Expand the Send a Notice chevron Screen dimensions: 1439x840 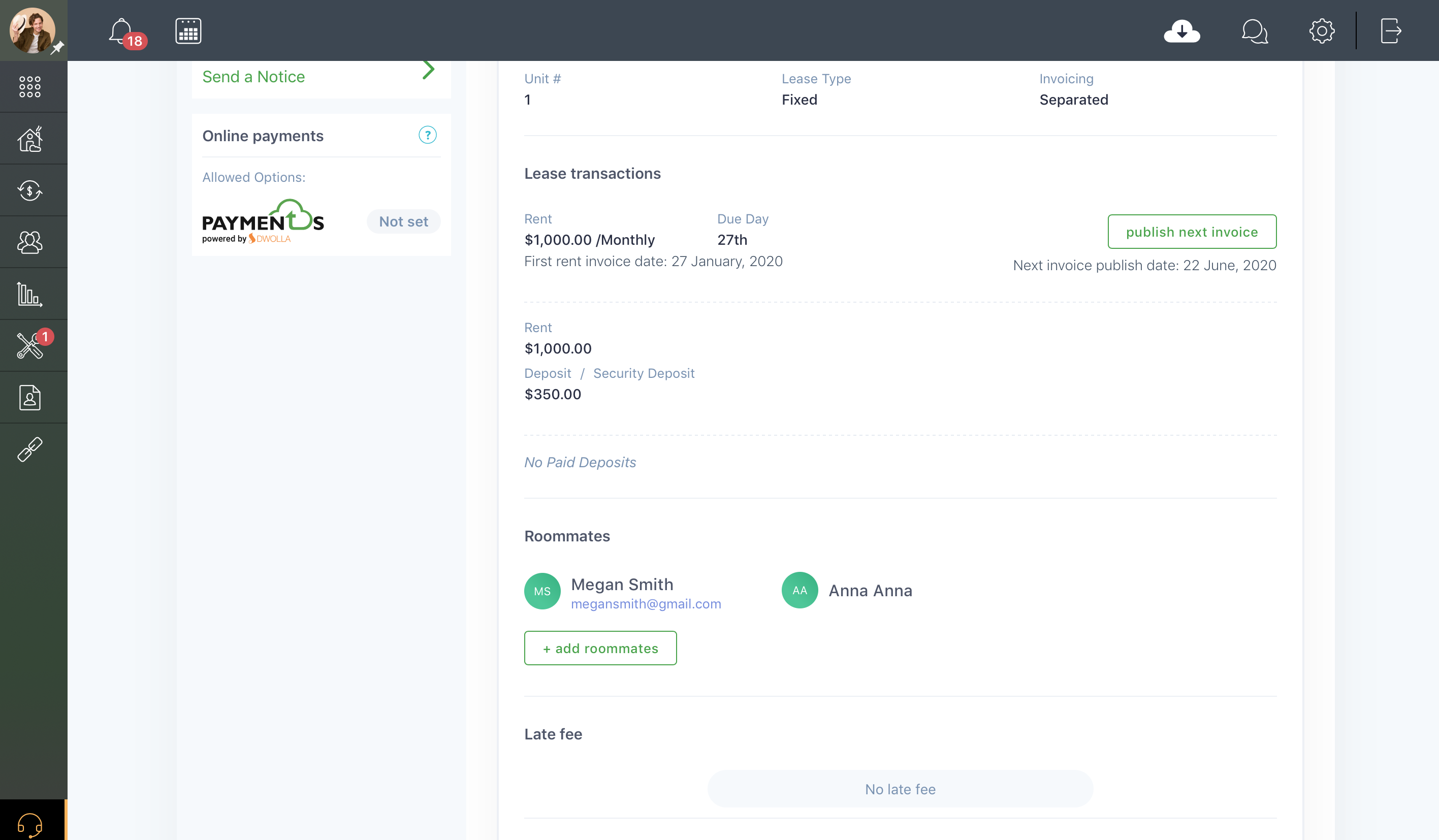pos(428,70)
